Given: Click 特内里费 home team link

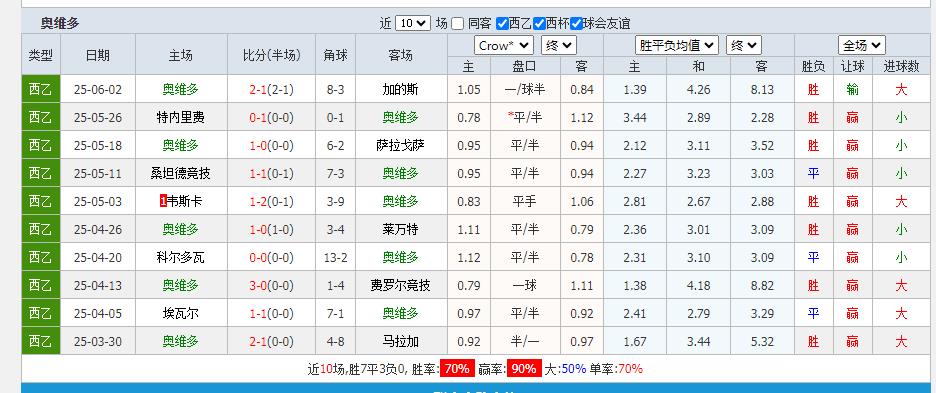Looking at the screenshot, I should 180,118.
